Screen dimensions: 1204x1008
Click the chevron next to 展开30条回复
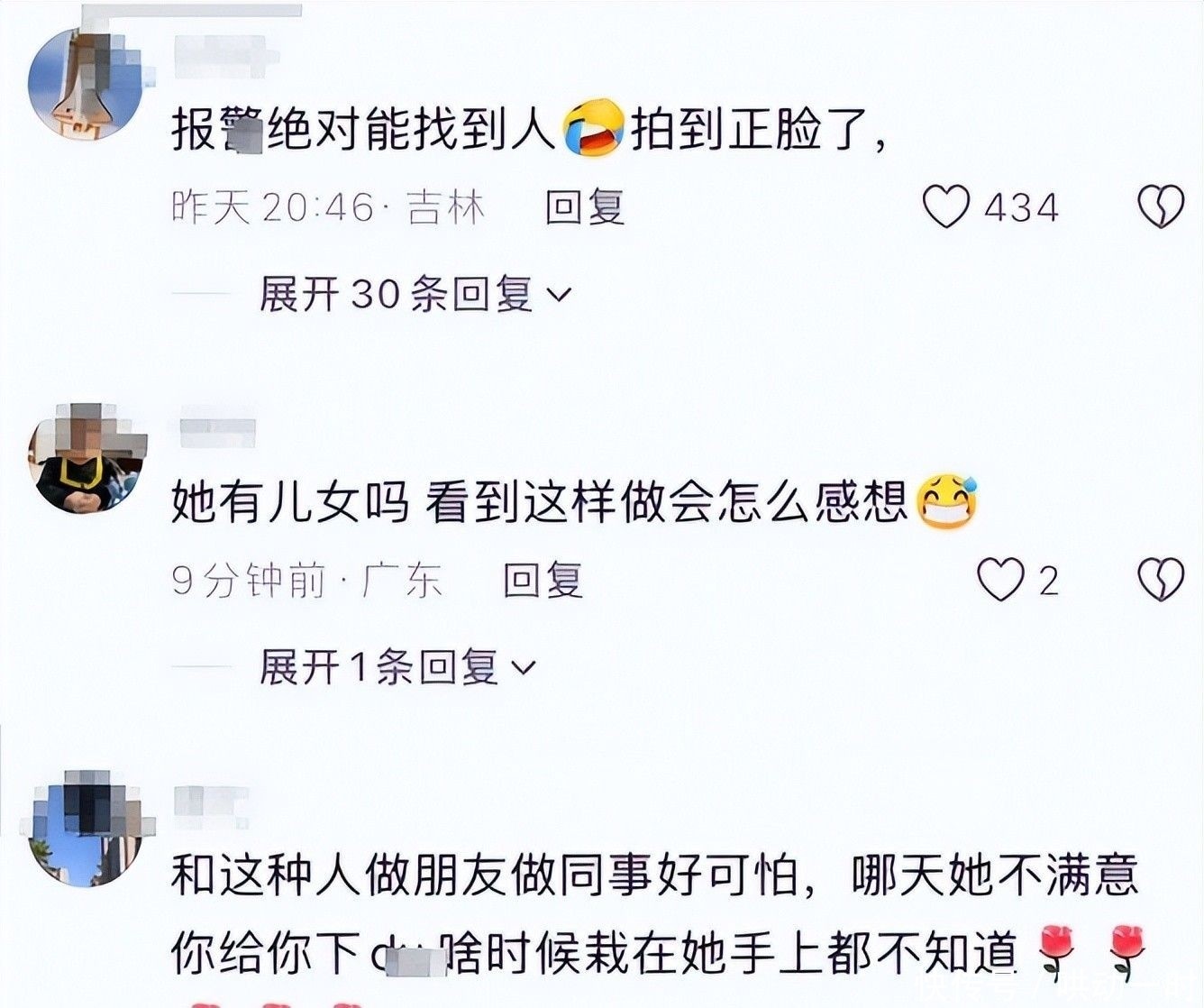pyautogui.click(x=560, y=295)
